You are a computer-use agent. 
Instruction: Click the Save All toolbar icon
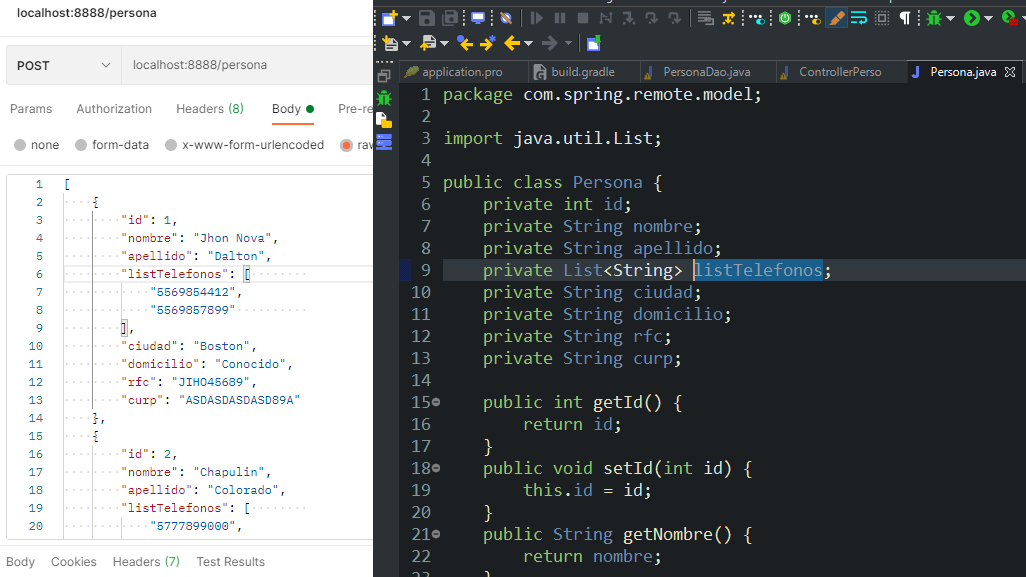(448, 18)
